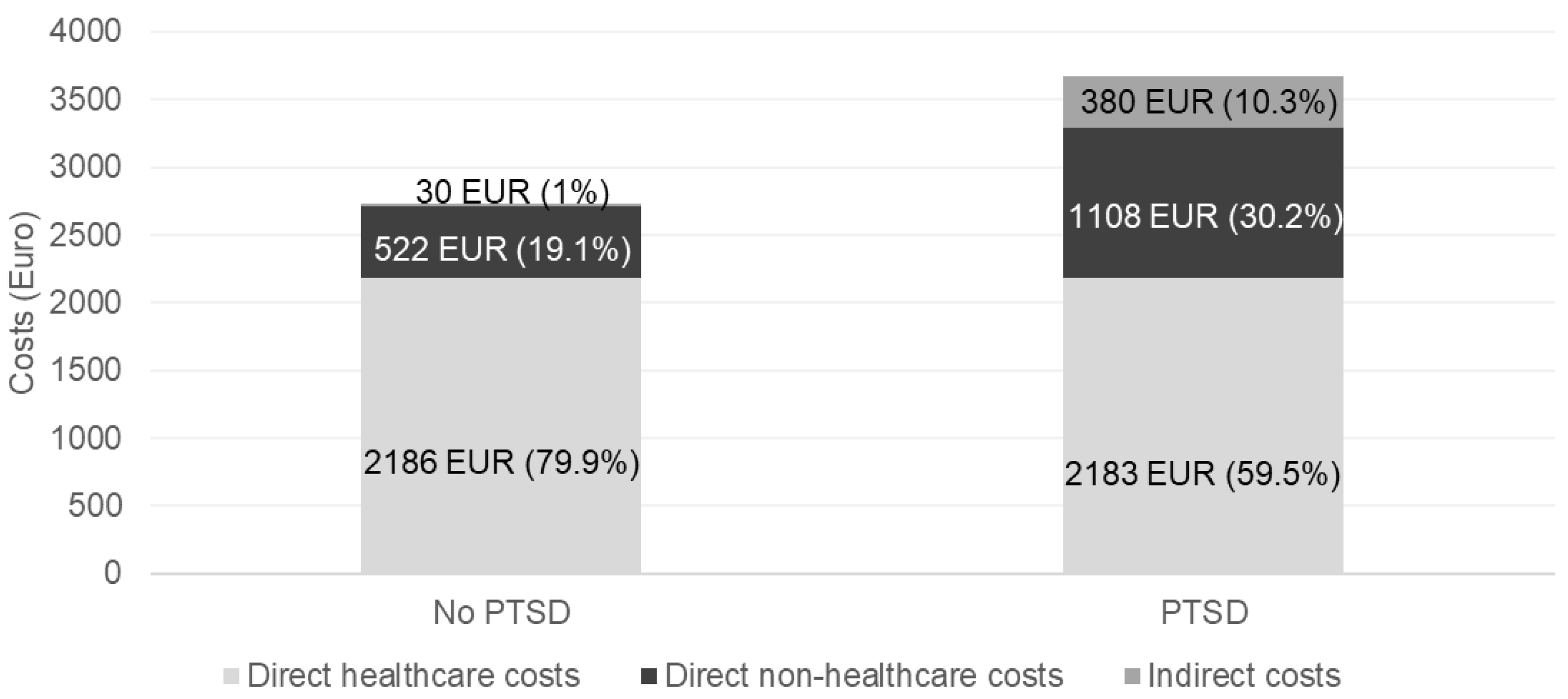Screen dimensions: 1568x699
Task: Select the "PTSD" category label under right bar
Action: pos(1205,613)
